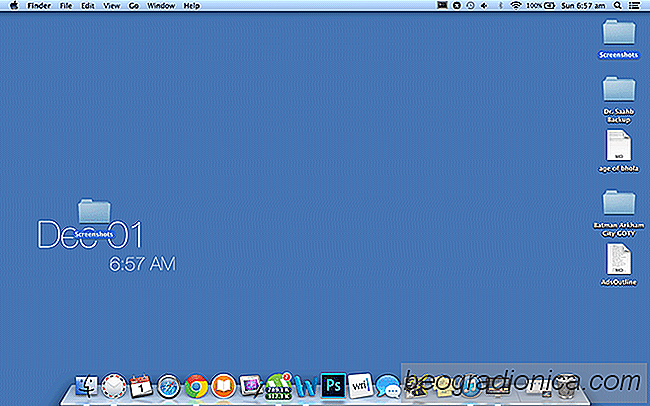Open the Edit menu
The height and width of the screenshot is (406, 650).
[x=87, y=6]
